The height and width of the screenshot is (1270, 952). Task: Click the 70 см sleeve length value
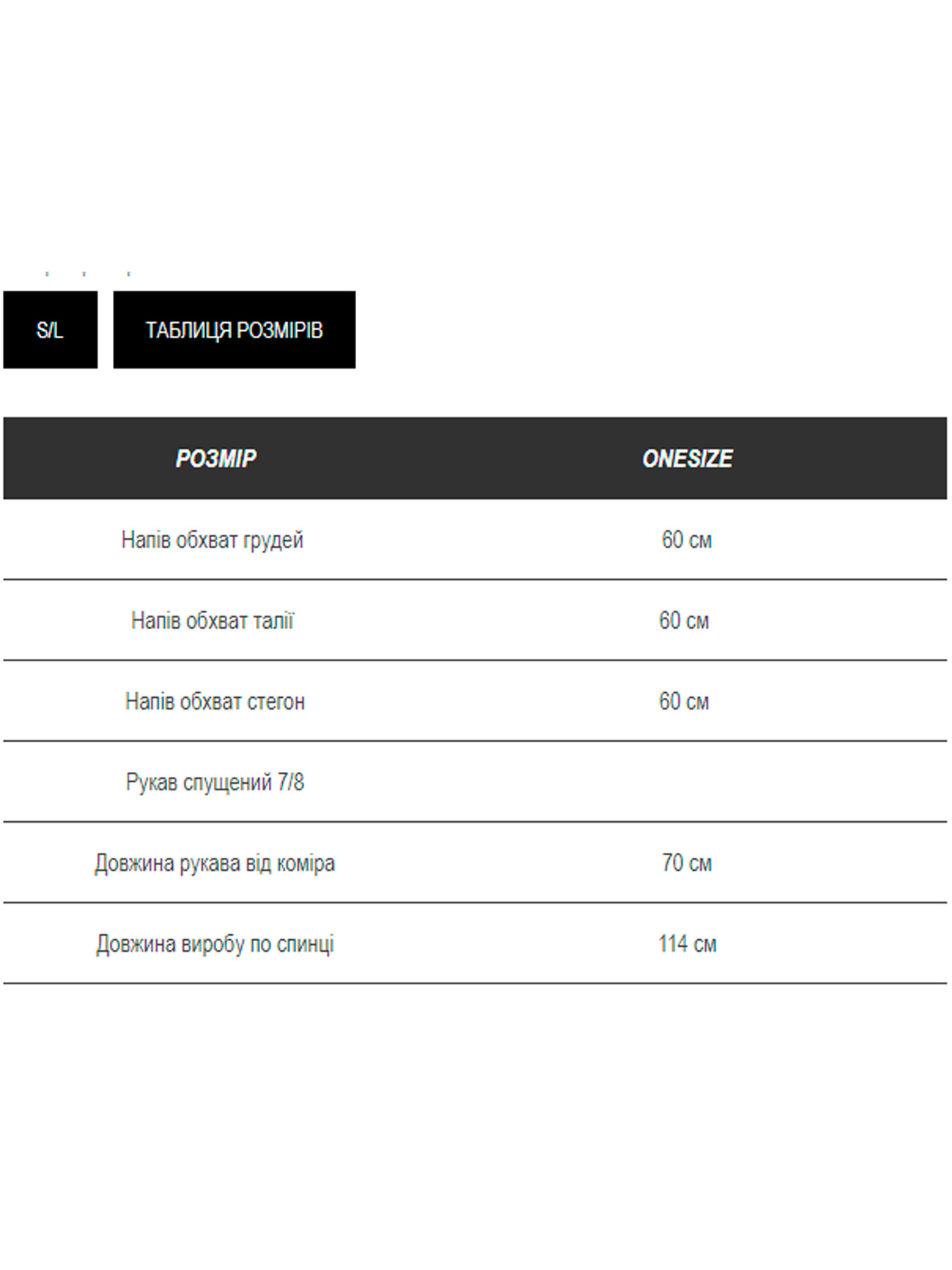tap(686, 863)
